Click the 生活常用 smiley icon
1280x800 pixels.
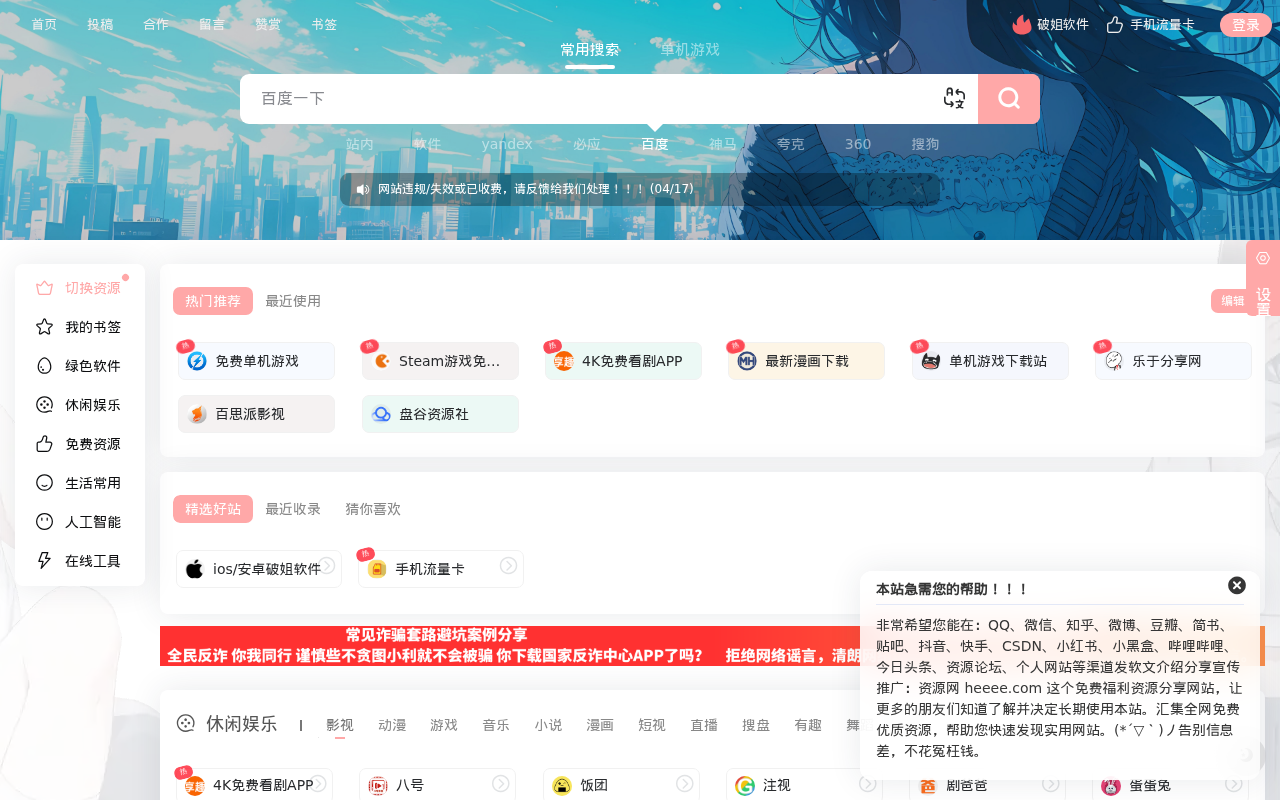[44, 483]
